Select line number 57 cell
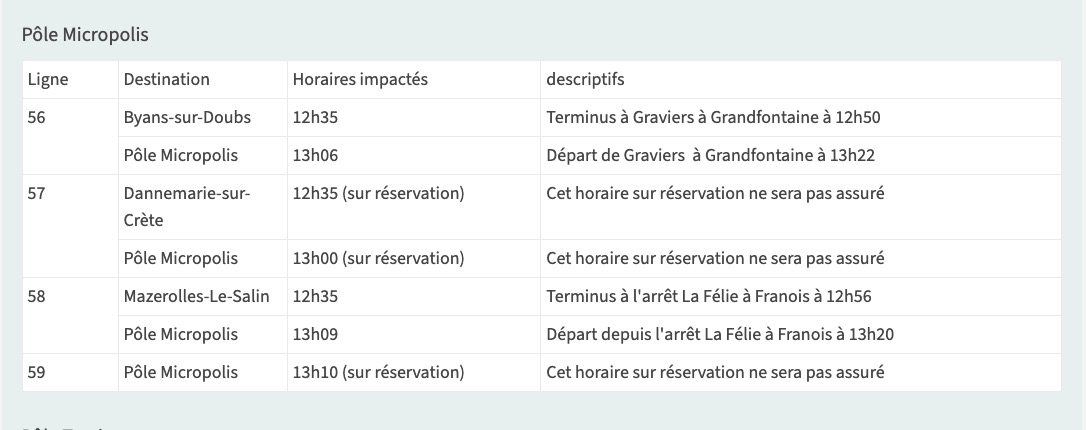This screenshot has width=1086, height=430. (37, 194)
